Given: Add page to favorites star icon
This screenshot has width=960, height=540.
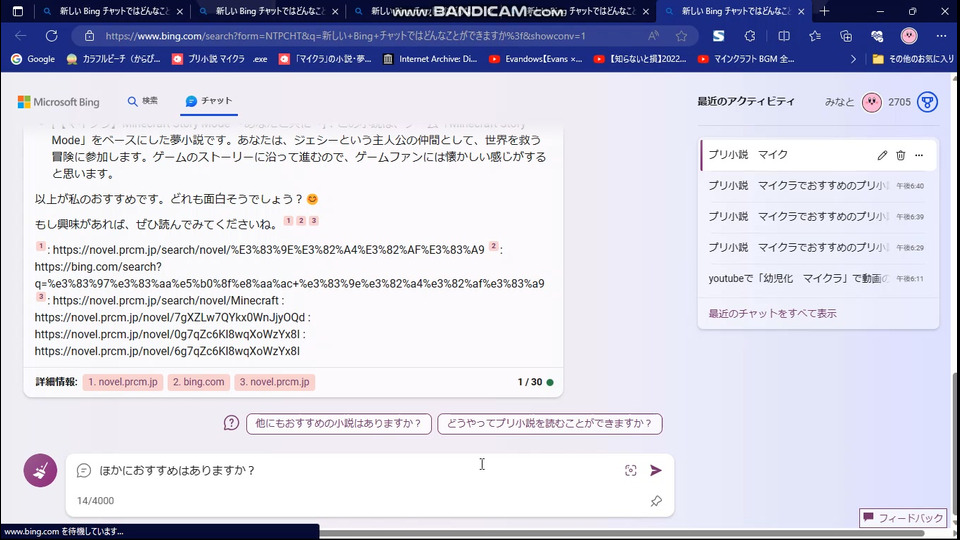Looking at the screenshot, I should tap(681, 36).
